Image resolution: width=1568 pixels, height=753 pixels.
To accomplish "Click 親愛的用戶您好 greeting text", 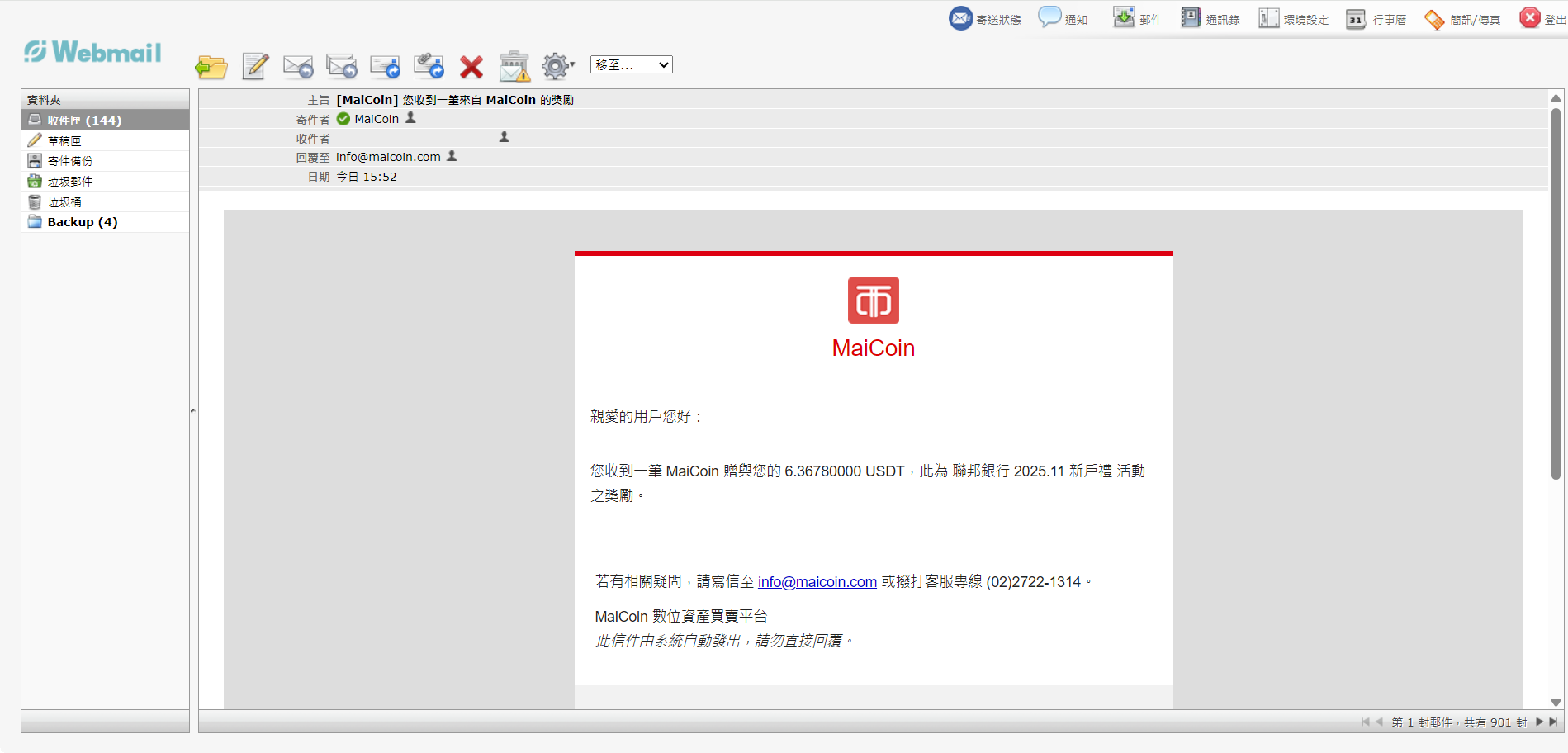I will [x=647, y=417].
